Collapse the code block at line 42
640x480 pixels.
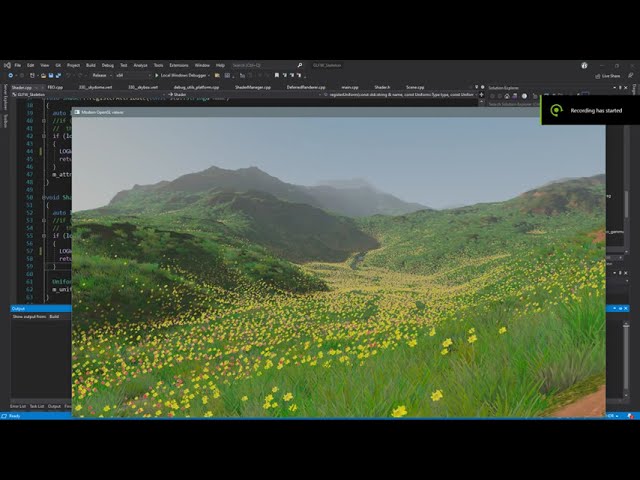click(x=44, y=136)
